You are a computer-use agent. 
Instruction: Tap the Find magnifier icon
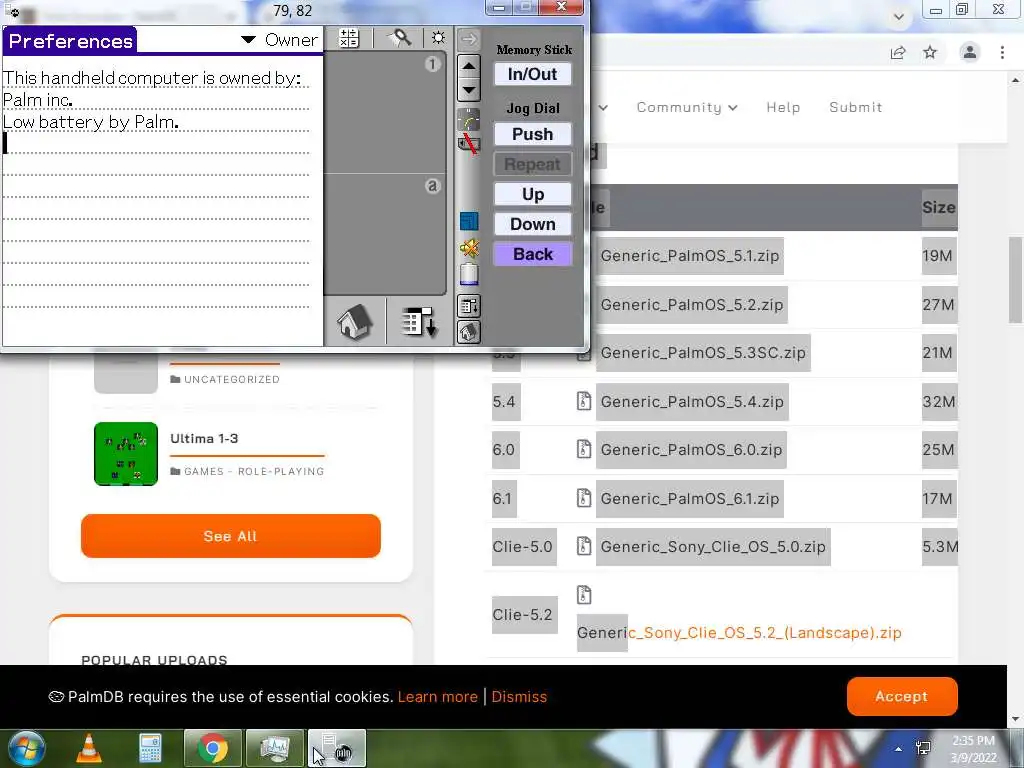tap(400, 39)
